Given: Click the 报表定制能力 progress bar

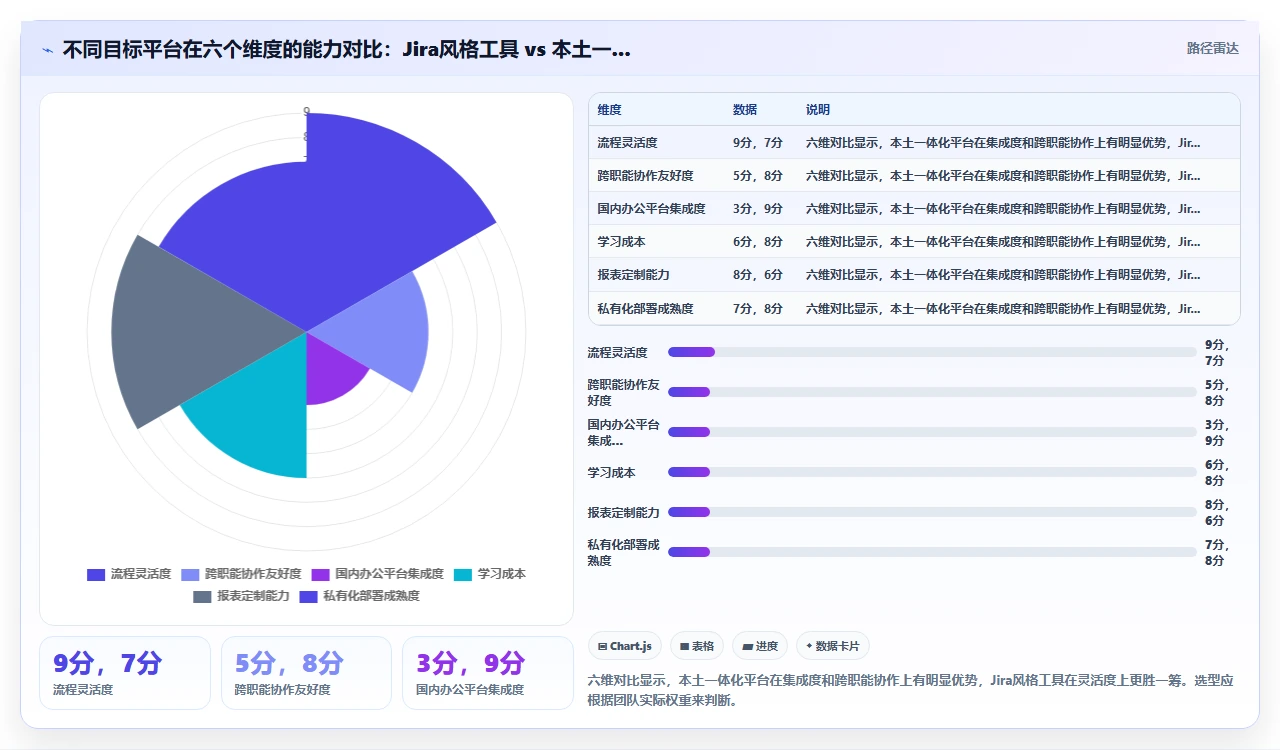Looking at the screenshot, I should pyautogui.click(x=932, y=512).
